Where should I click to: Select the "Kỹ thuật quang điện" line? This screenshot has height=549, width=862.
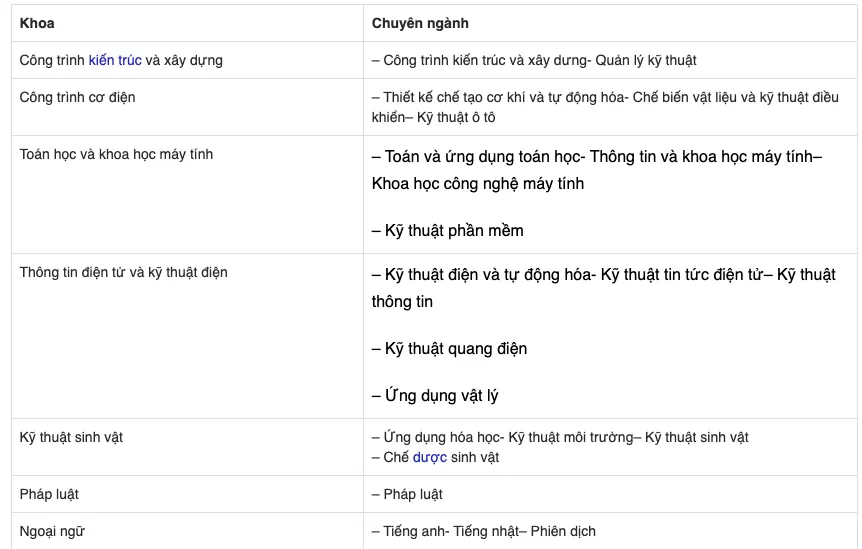[x=455, y=348]
